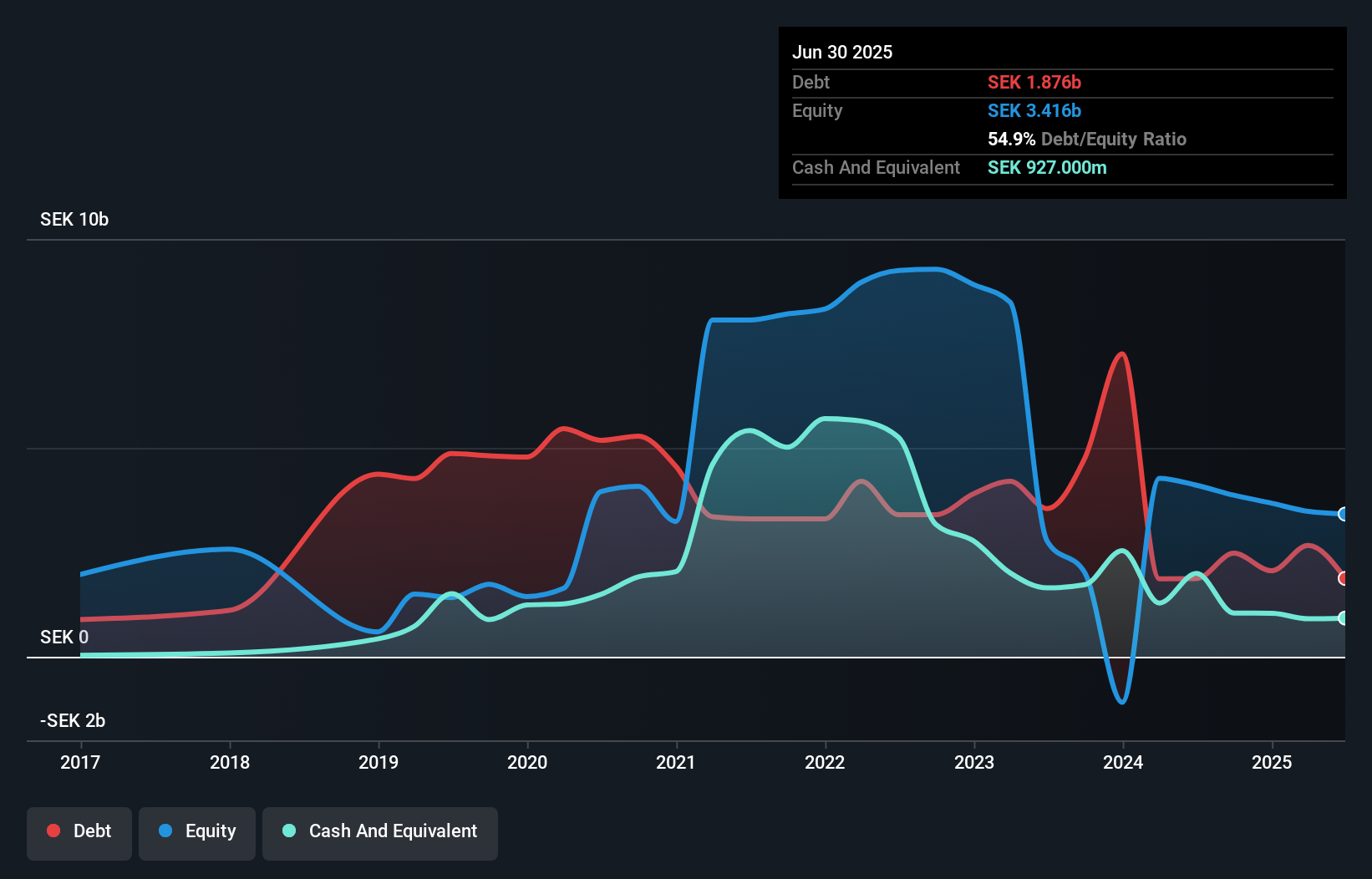Click the blue Equity legend dot
This screenshot has height=879, width=1372.
[167, 831]
